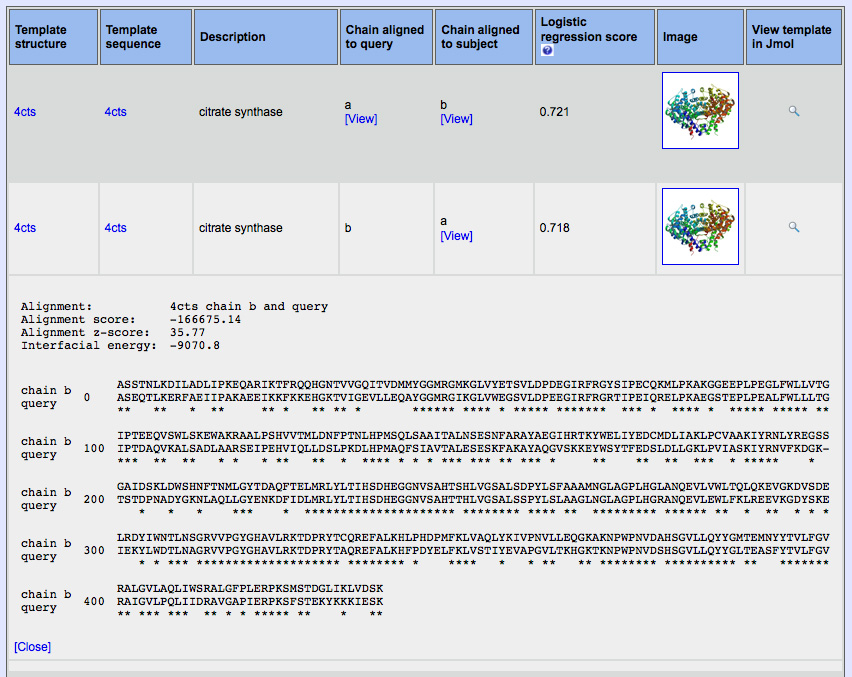Open protein image thumbnail for score 0.721
852x677 pixels.
pos(700,111)
